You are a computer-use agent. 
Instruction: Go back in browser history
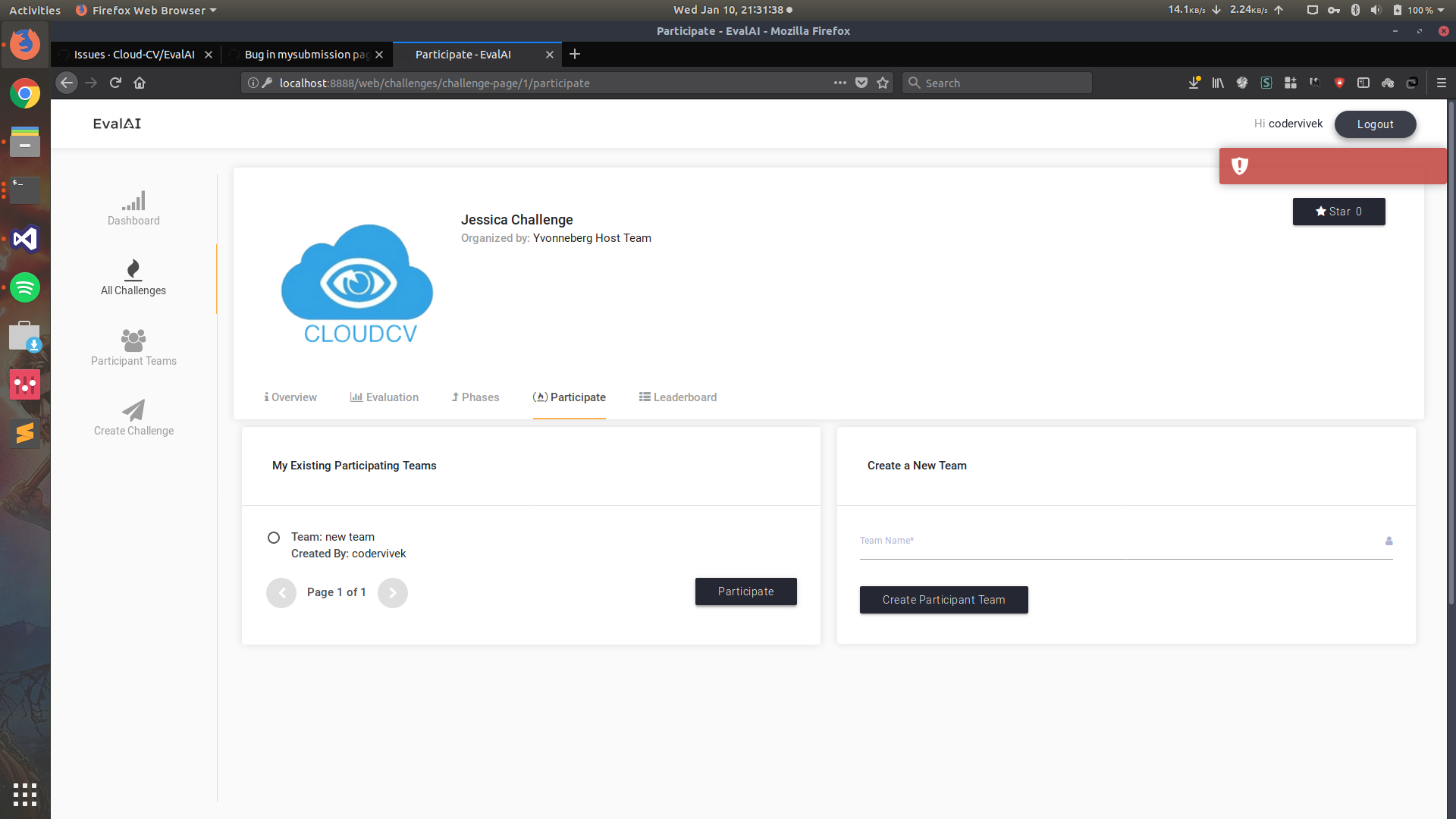(x=67, y=83)
